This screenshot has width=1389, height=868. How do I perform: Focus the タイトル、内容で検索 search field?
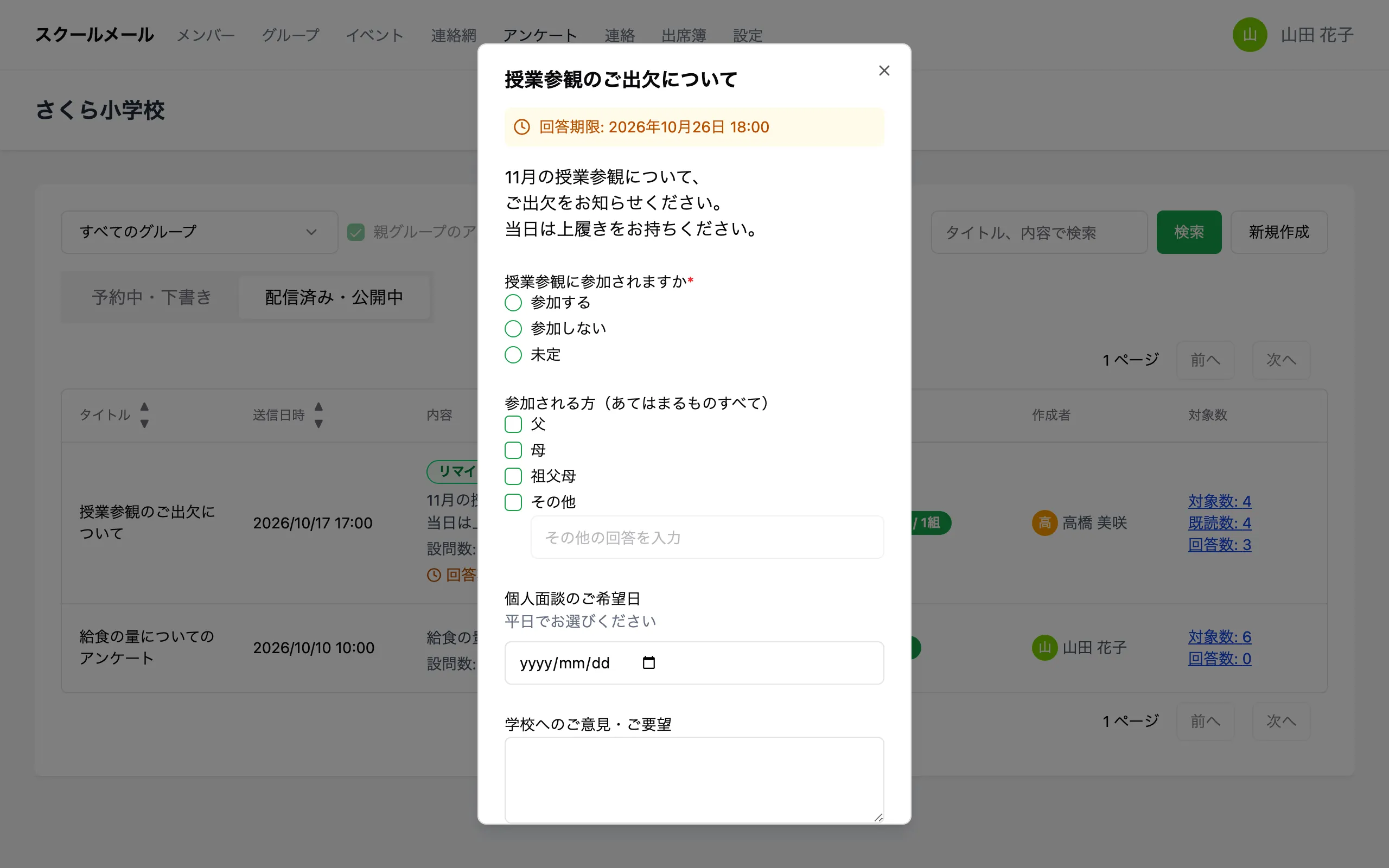[x=1039, y=232]
